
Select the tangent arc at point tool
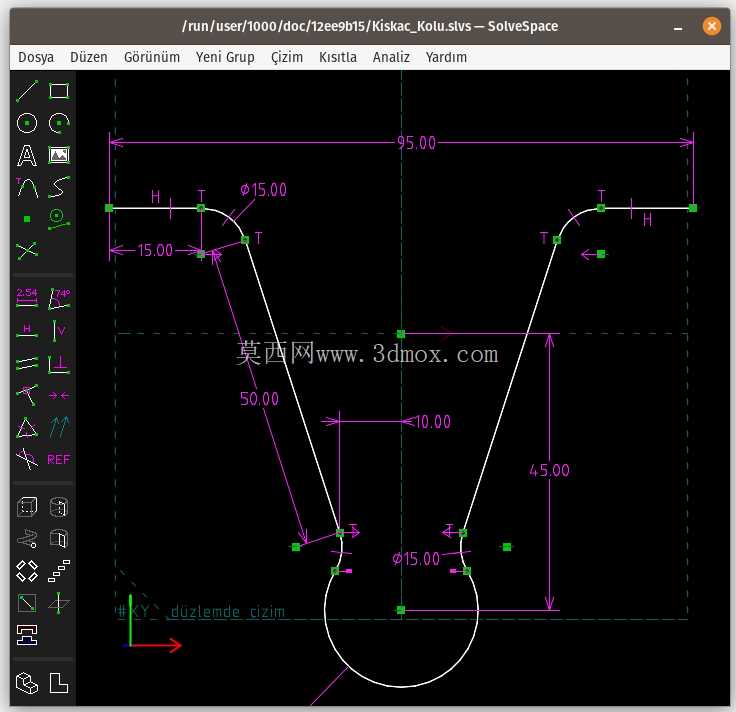[x=27, y=187]
